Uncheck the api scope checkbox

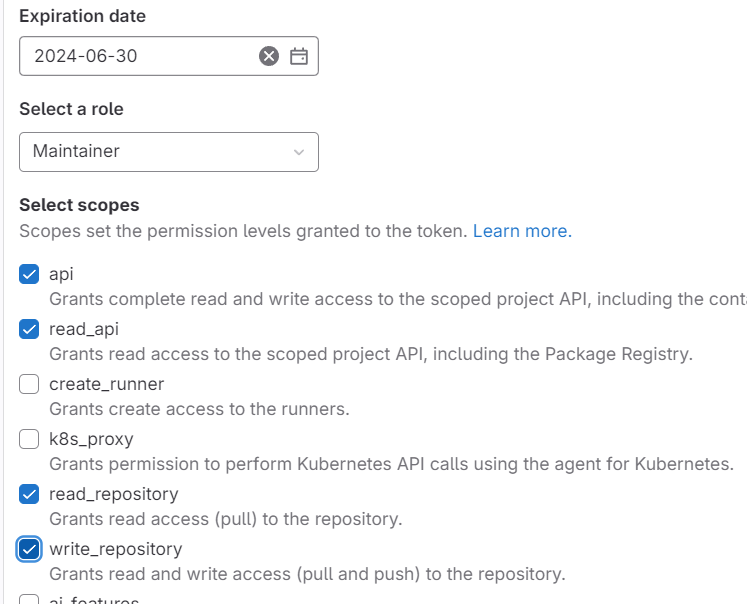point(30,274)
